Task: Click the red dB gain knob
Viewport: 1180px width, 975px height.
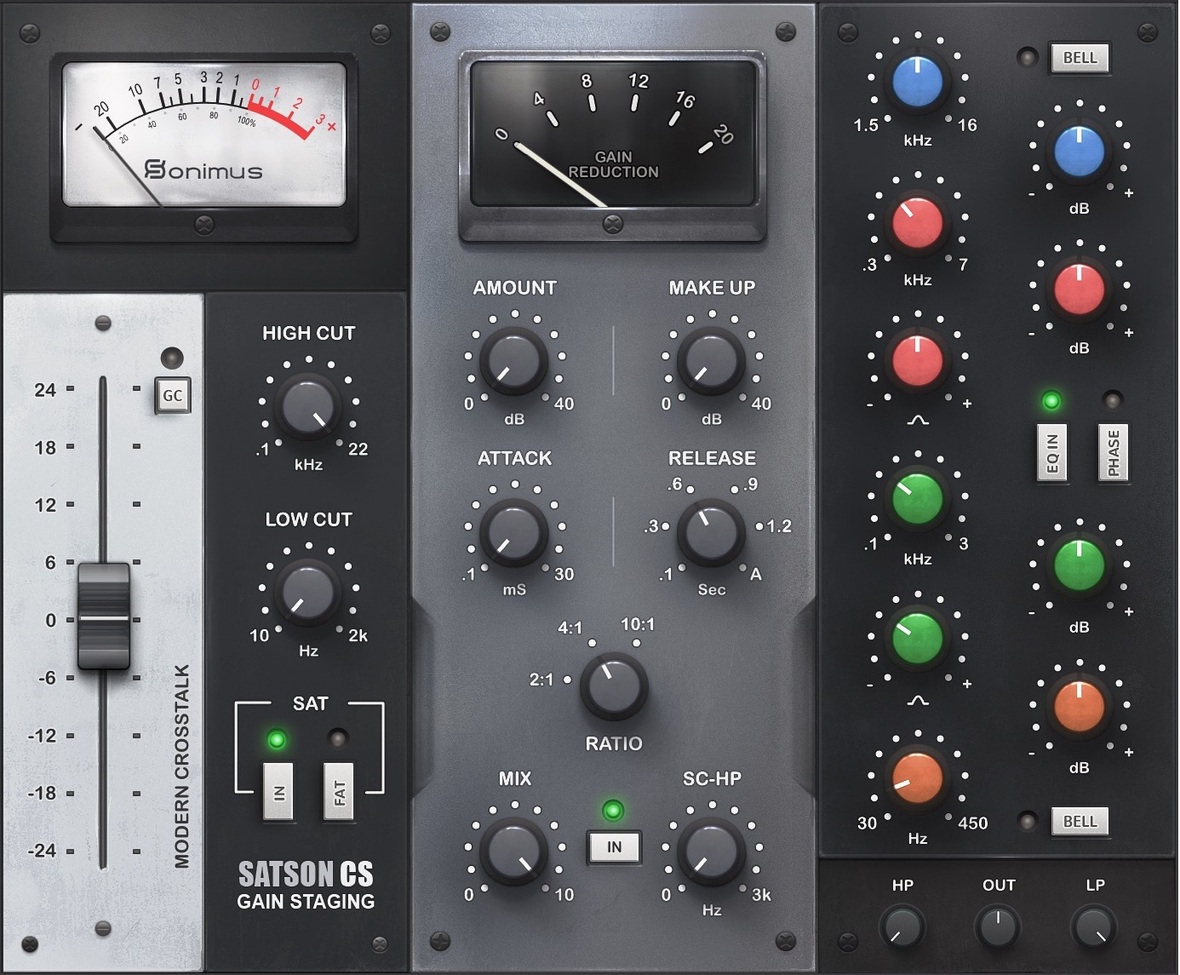Action: click(x=1079, y=290)
